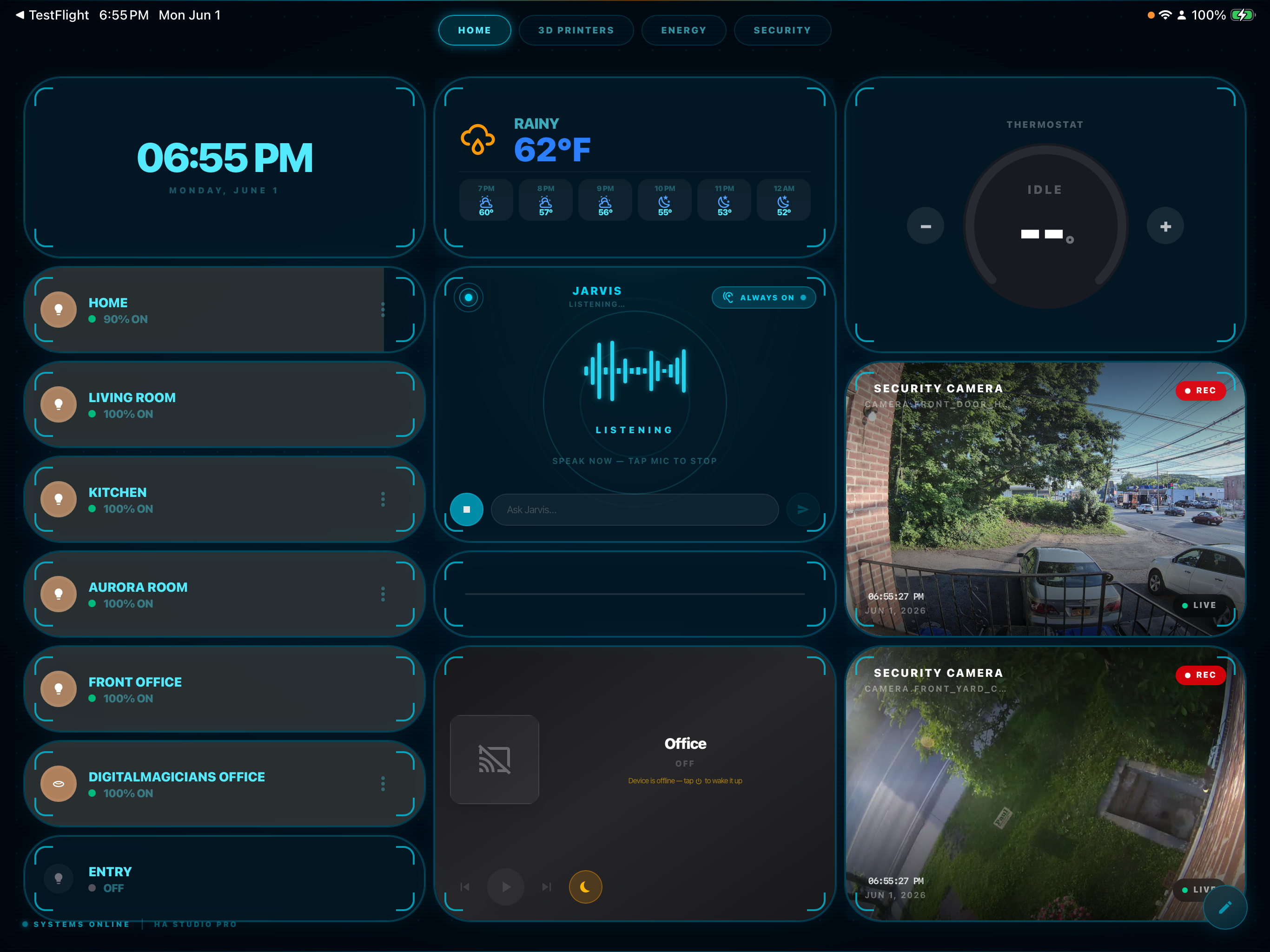This screenshot has height=952, width=1270.
Task: Toggle Jarvis Always On mode
Action: click(764, 297)
